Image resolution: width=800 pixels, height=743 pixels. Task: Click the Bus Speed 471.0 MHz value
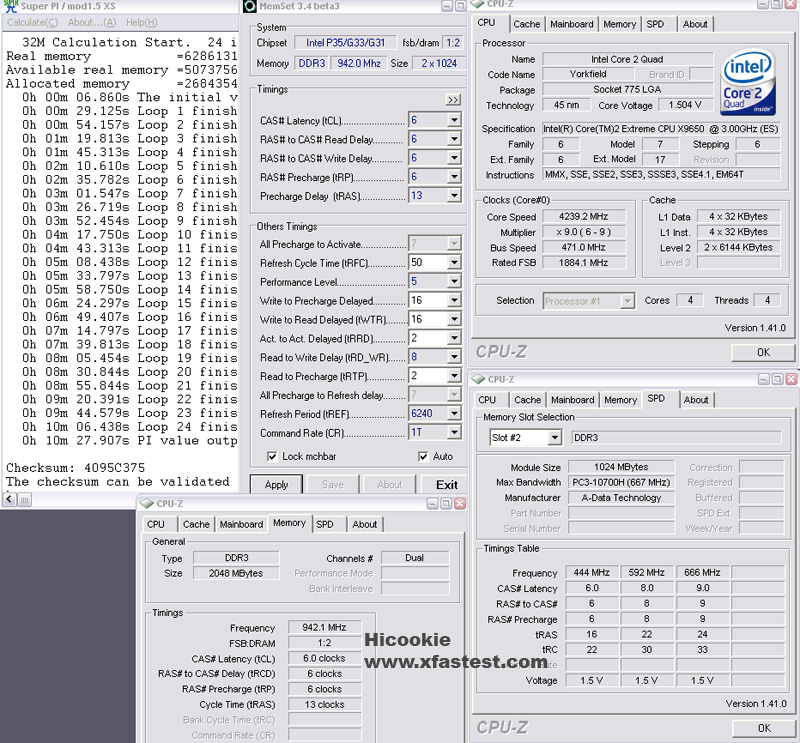583,247
